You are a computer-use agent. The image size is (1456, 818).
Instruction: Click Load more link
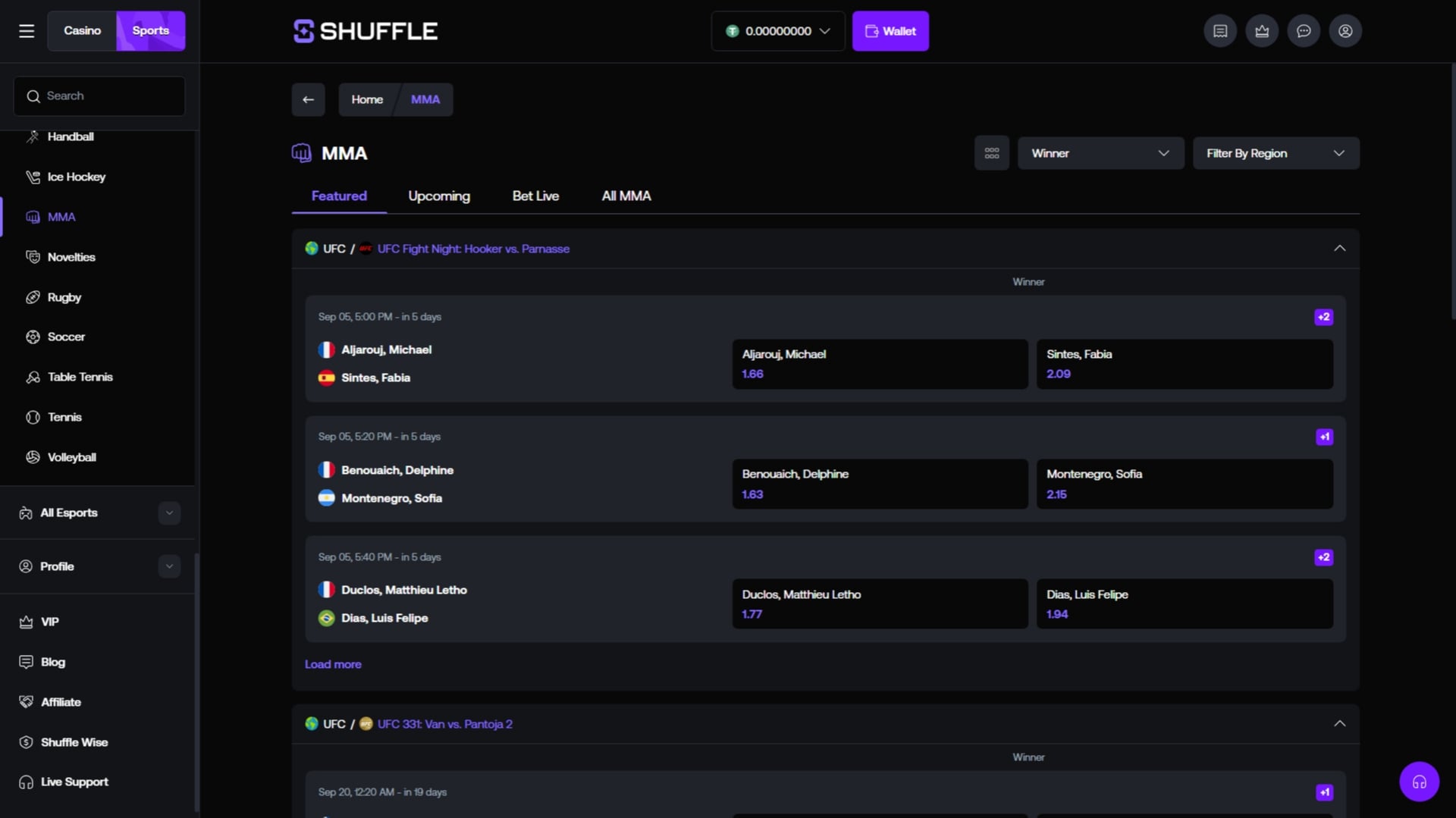333,664
